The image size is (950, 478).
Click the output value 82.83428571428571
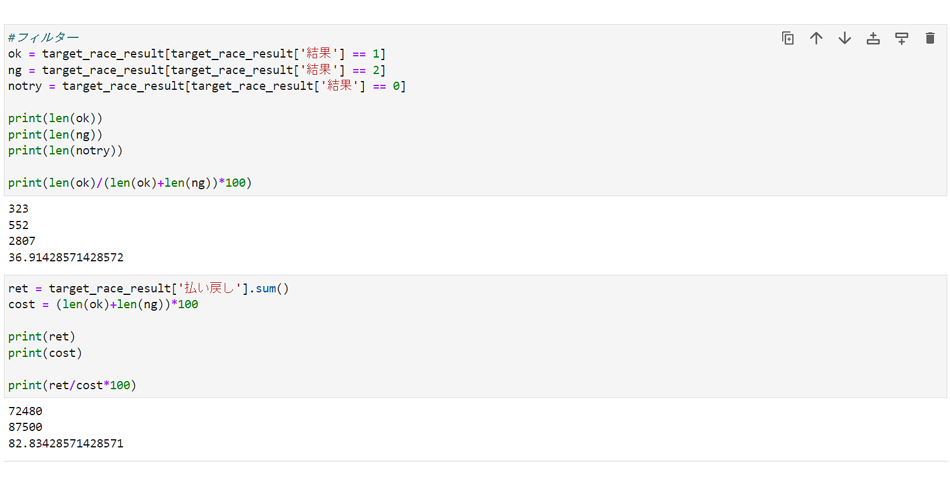point(66,443)
